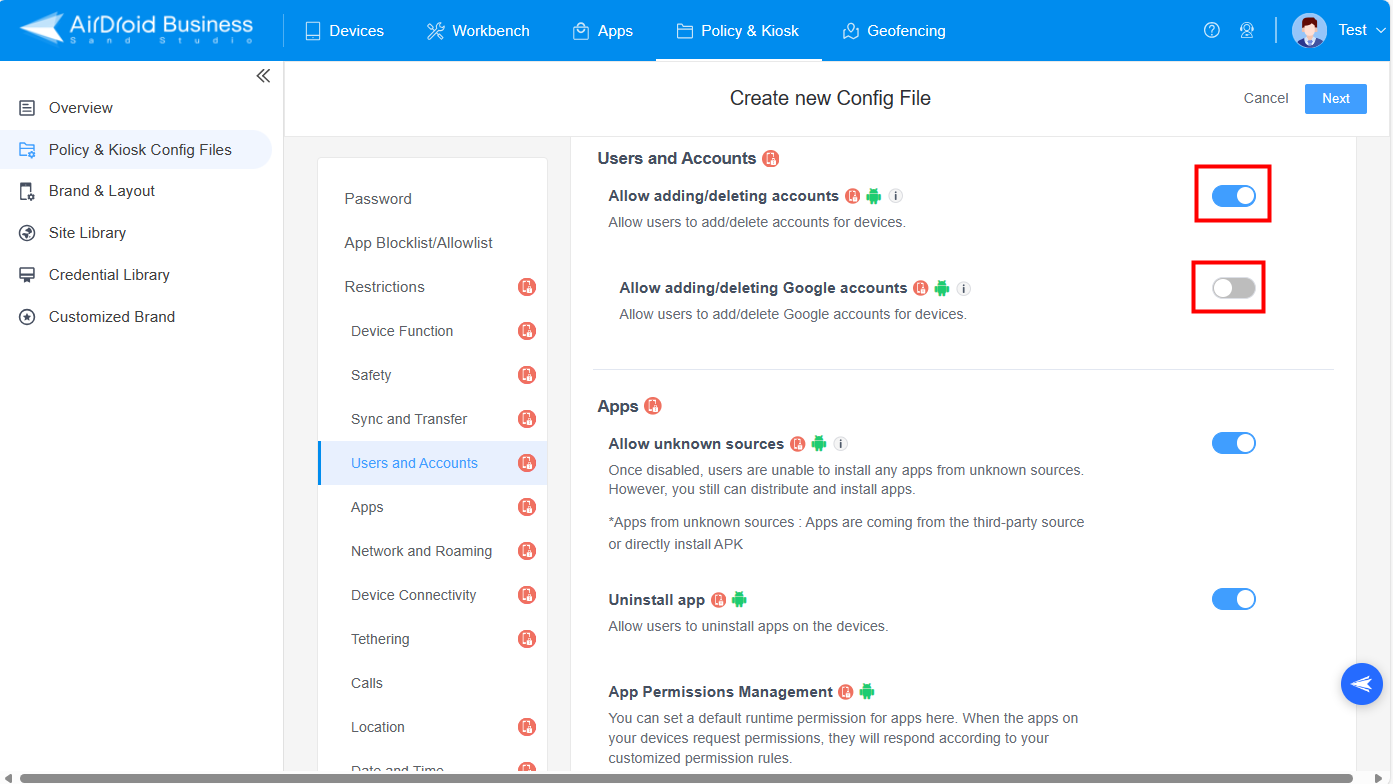The image size is (1393, 784).
Task: Click red badge next to Apps heading
Action: tap(653, 406)
